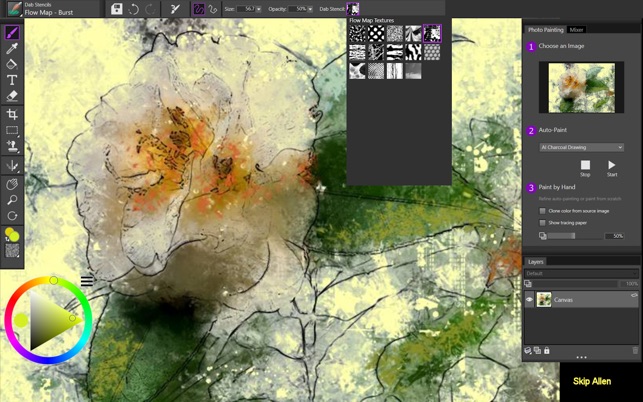The width and height of the screenshot is (643, 402).
Task: Select the Crop tool
Action: coord(12,115)
